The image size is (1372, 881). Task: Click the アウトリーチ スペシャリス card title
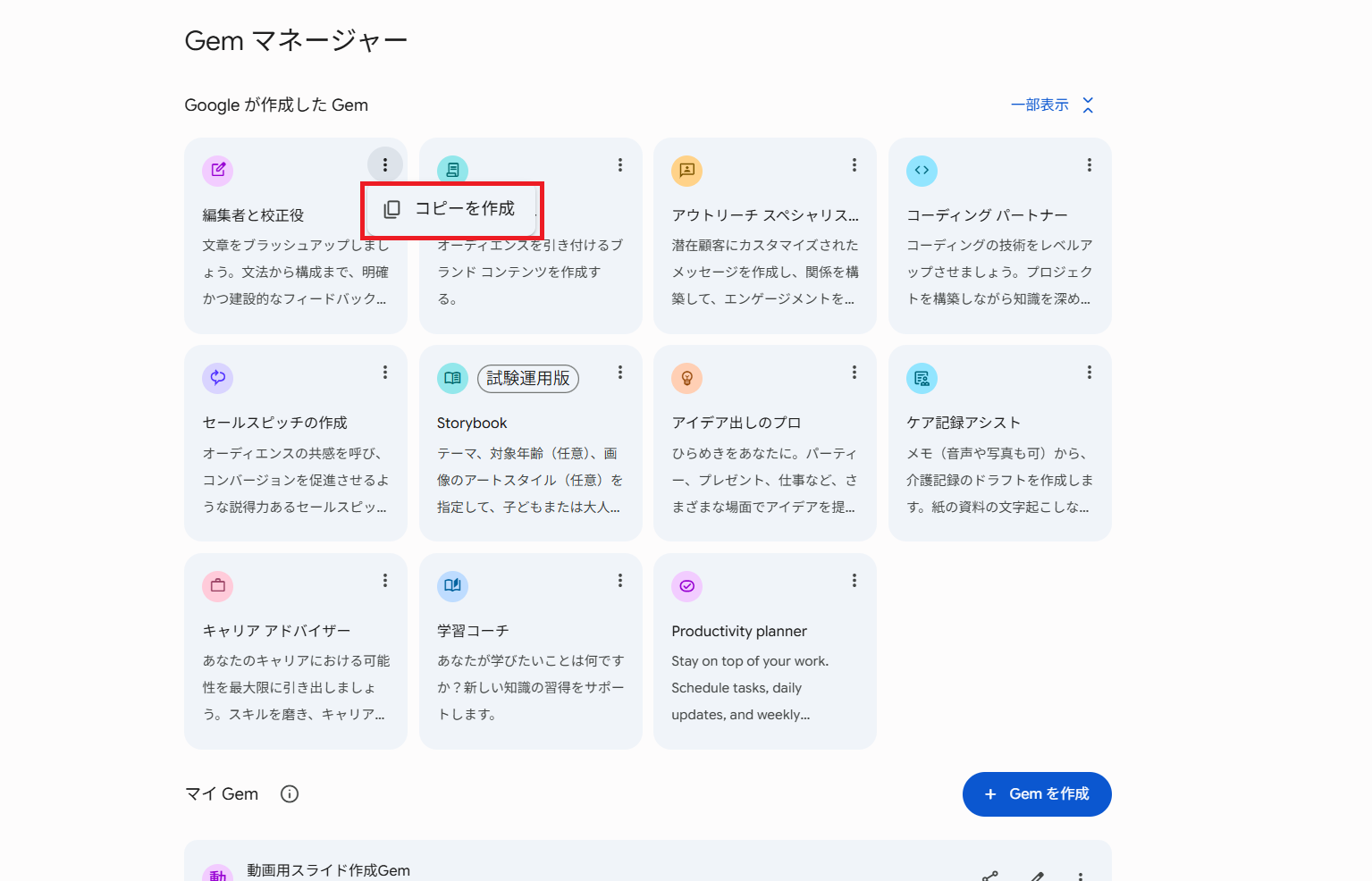(x=765, y=215)
